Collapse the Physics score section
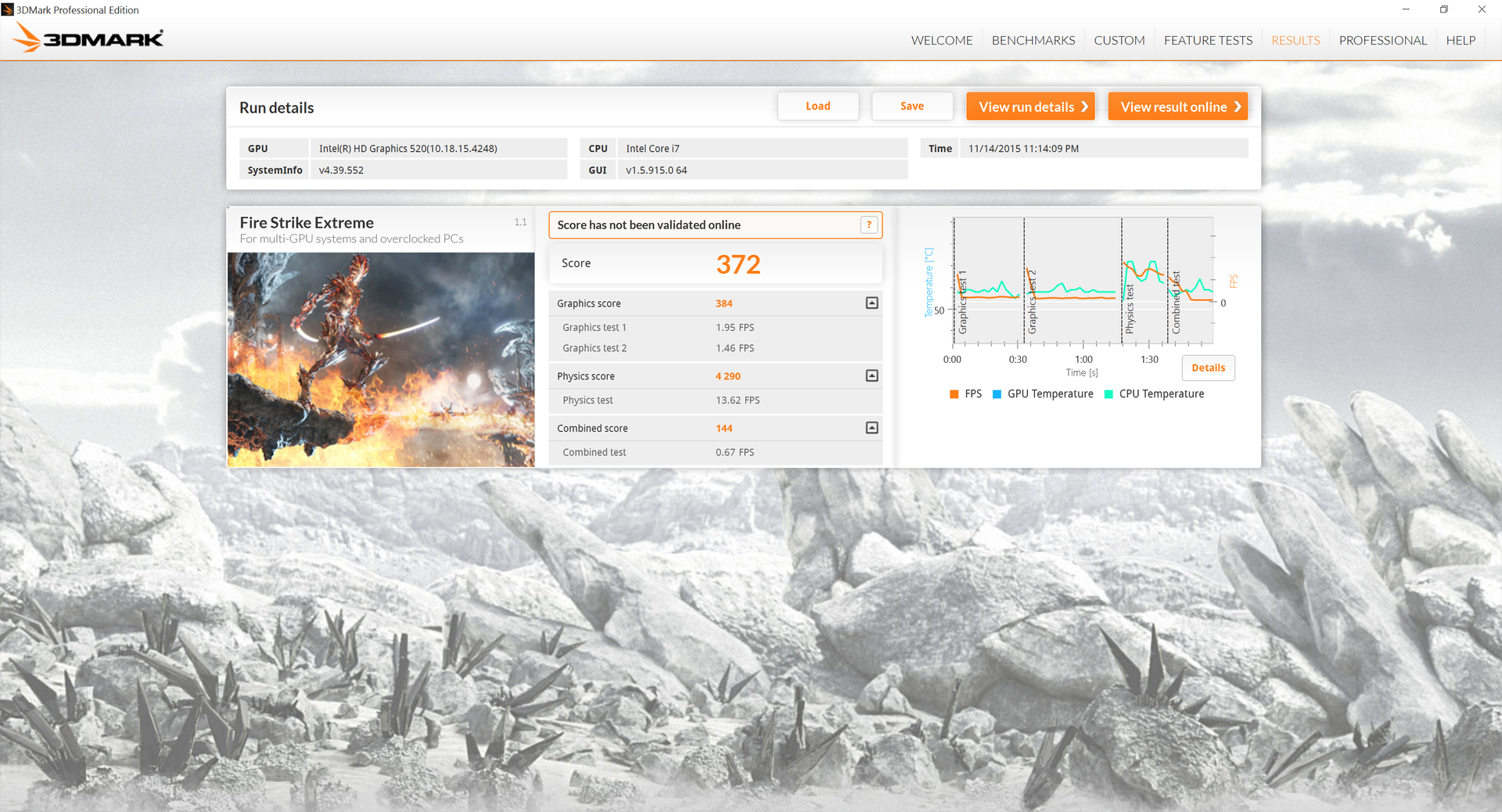The height and width of the screenshot is (812, 1502). [871, 375]
